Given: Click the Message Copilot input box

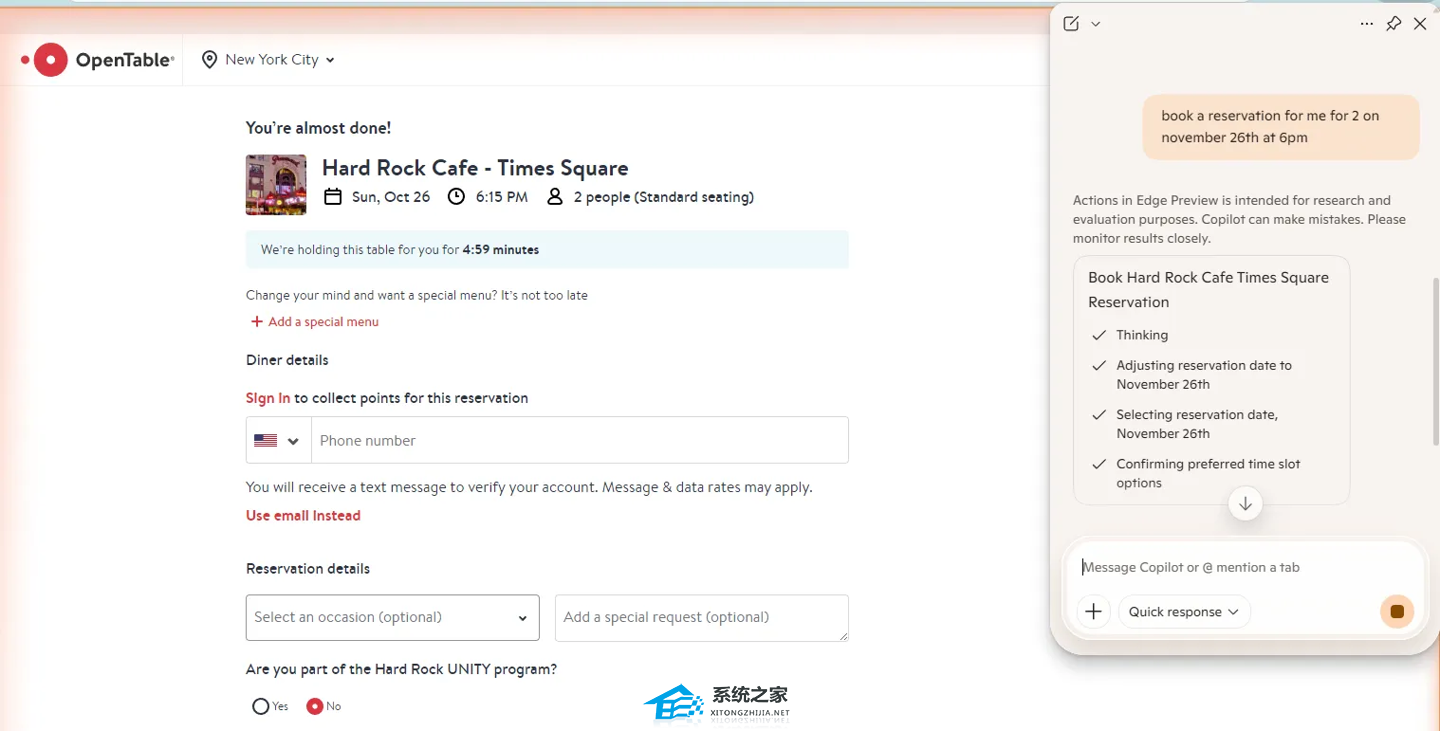Looking at the screenshot, I should 1245,568.
